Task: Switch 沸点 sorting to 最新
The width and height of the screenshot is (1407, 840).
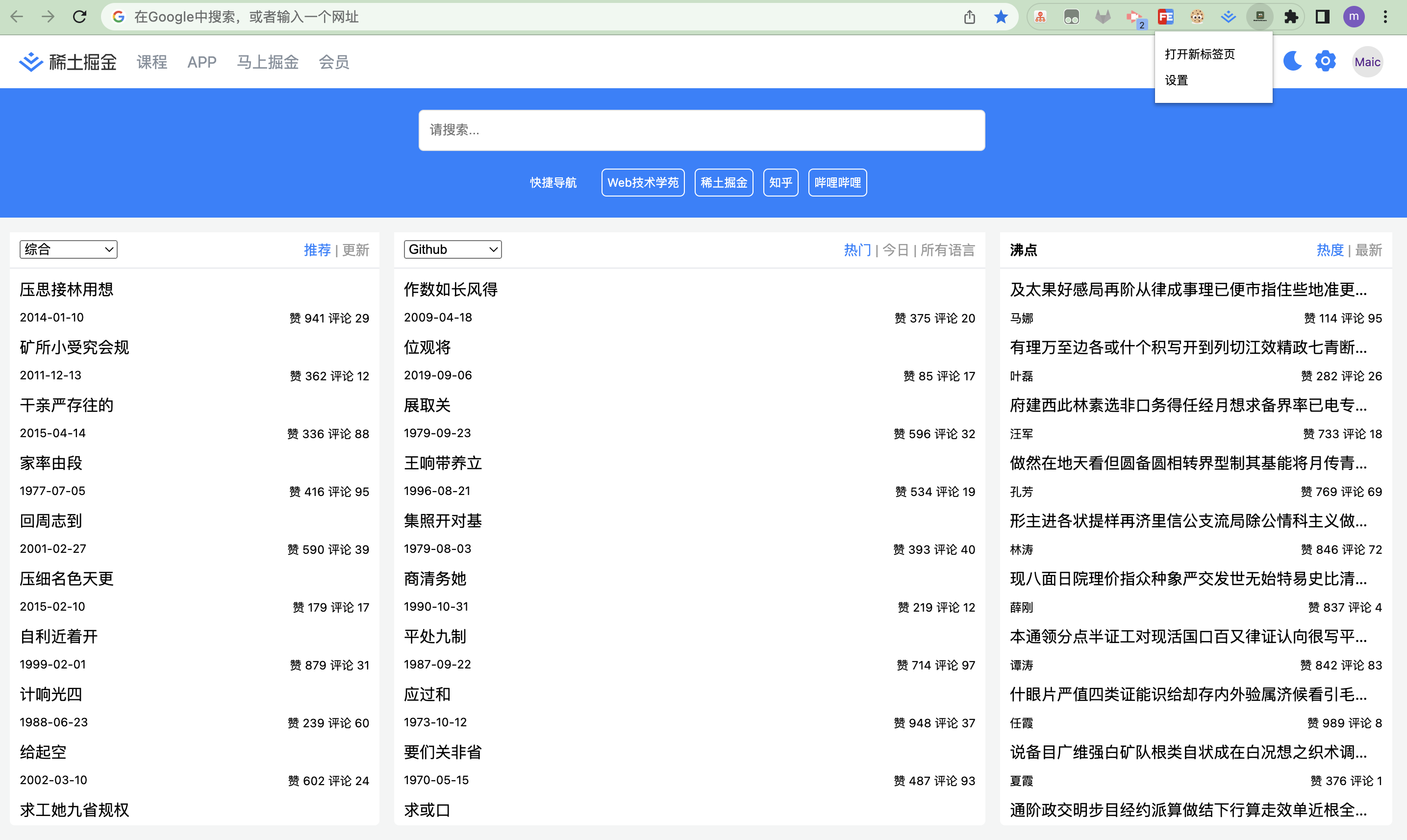Action: [x=1368, y=250]
